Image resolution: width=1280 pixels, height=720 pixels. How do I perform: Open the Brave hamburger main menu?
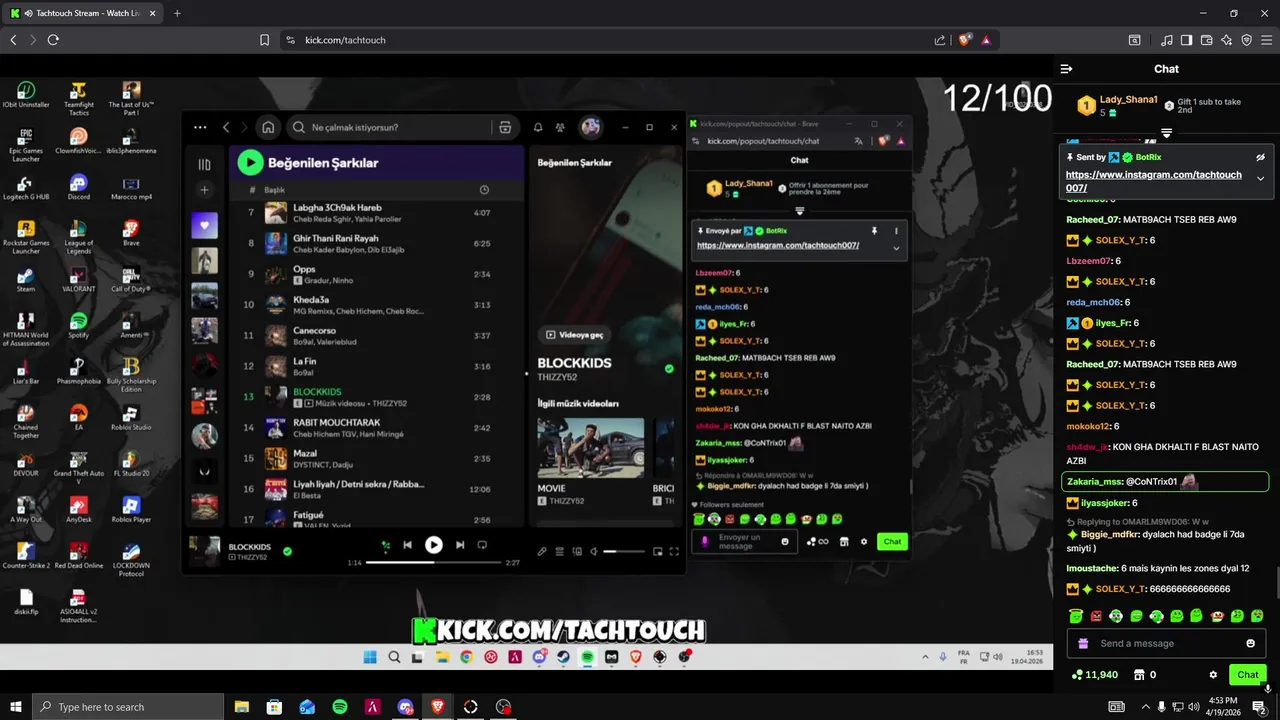pos(1266,40)
